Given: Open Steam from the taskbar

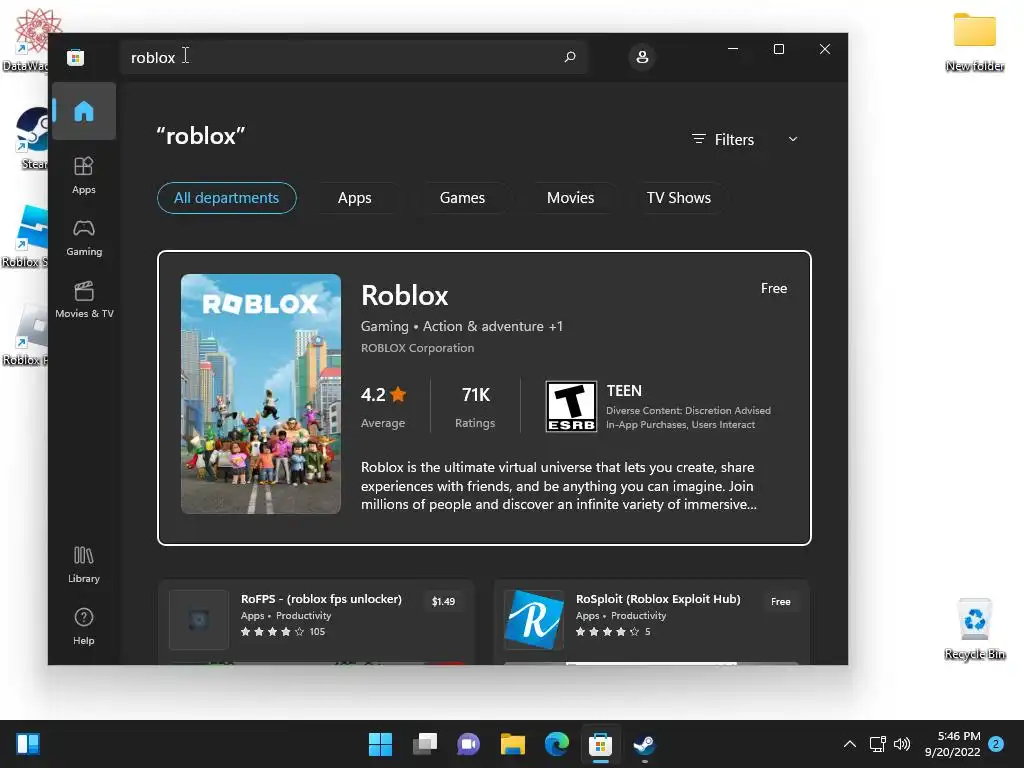Looking at the screenshot, I should point(645,744).
